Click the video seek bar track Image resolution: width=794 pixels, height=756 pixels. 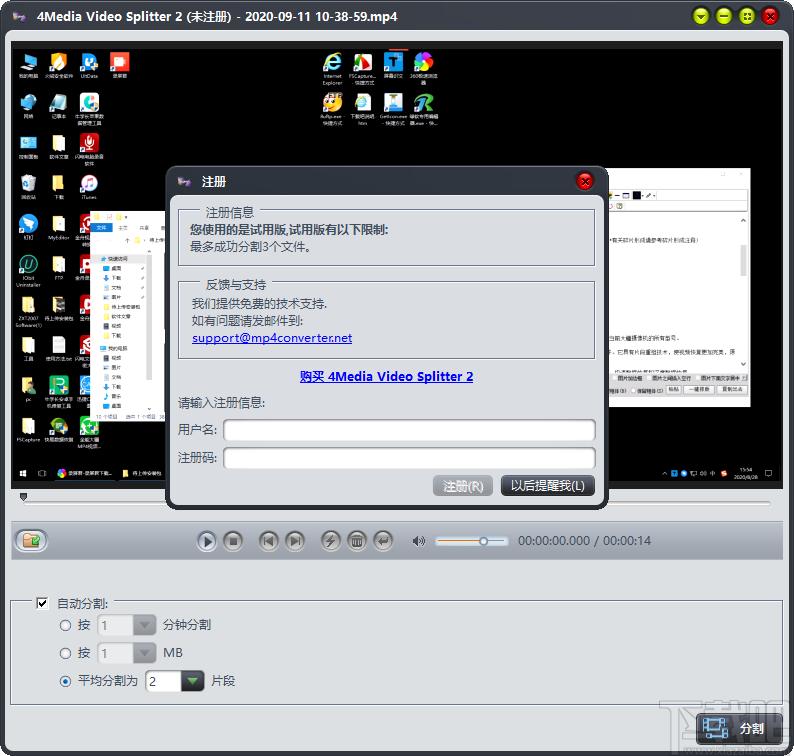coord(396,503)
